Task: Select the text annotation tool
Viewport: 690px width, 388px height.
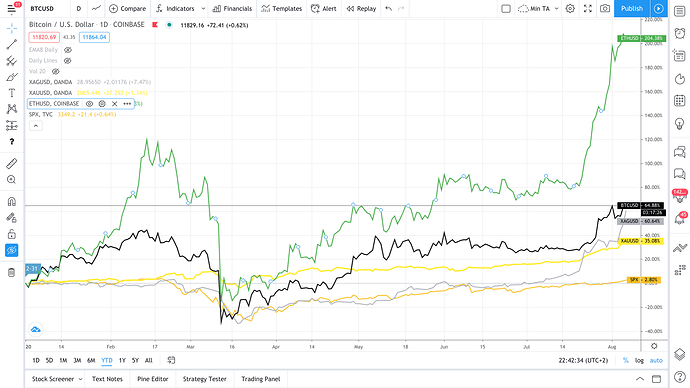Action: coord(12,93)
